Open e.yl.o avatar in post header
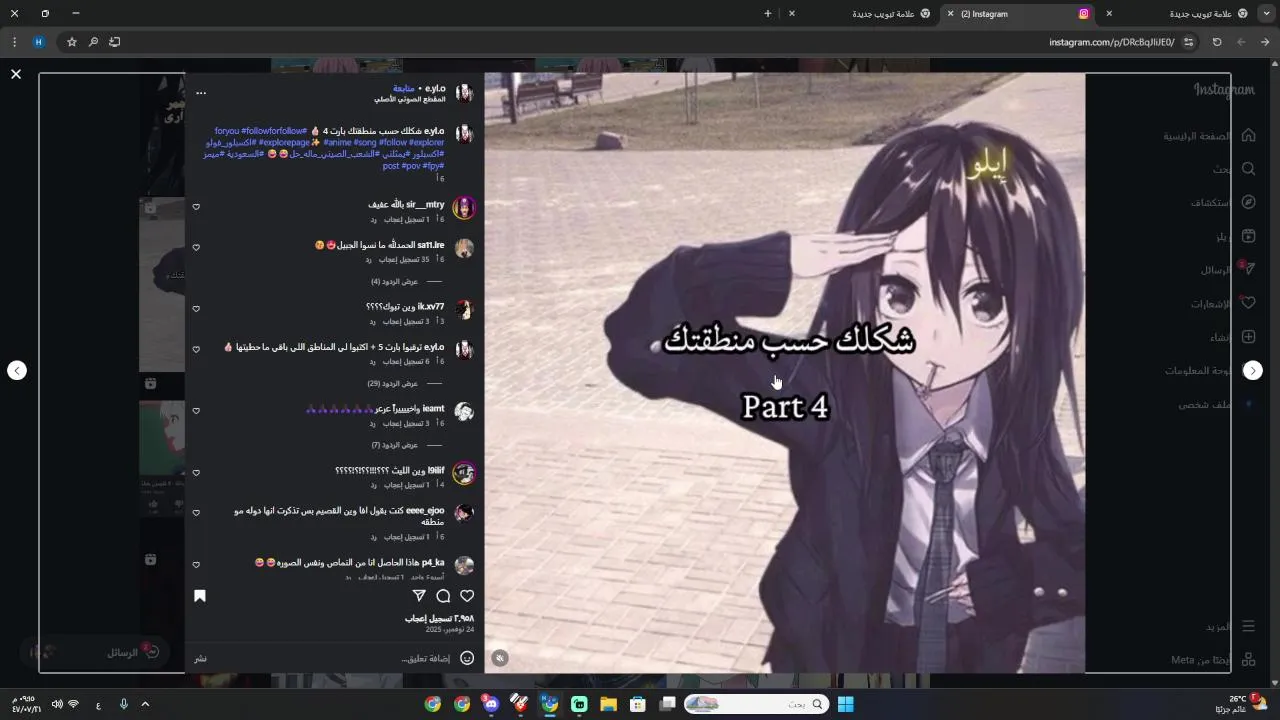This screenshot has width=1280, height=720. pos(464,93)
